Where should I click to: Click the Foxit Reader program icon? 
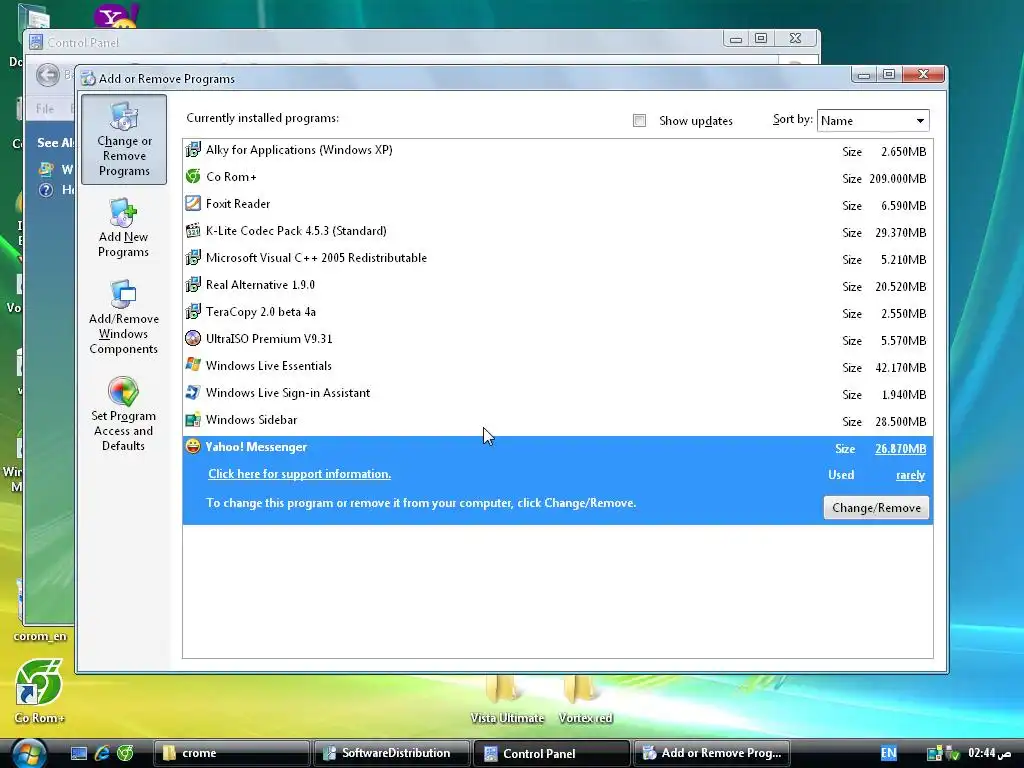[x=193, y=203]
